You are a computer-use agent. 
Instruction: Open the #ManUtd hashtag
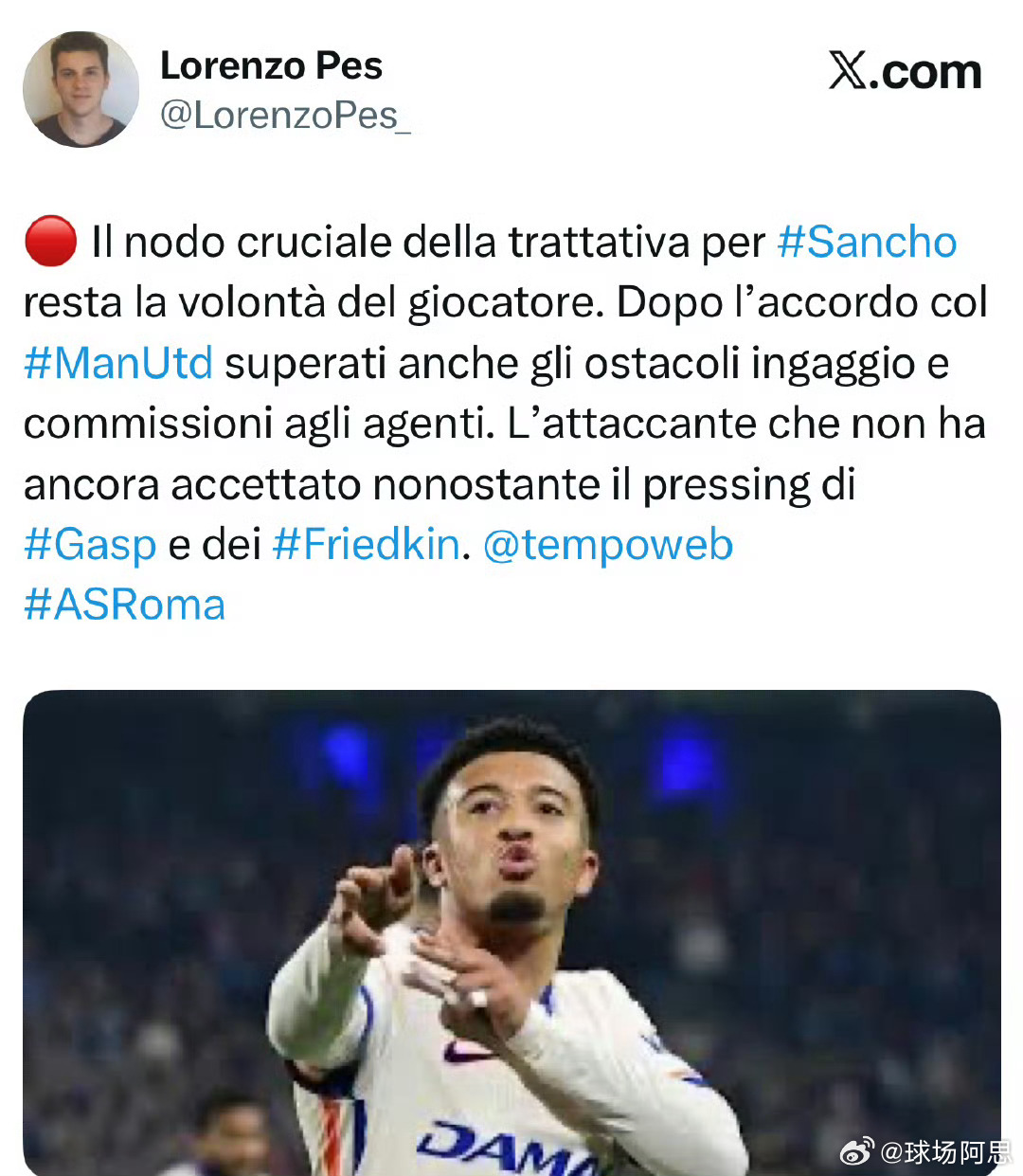coord(118,363)
